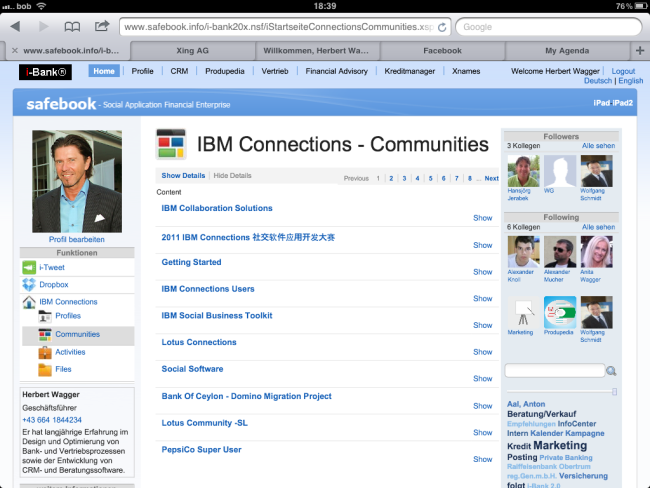Screen dimensions: 650x488
Task: Click the Activities briefcase icon
Action: [x=45, y=352]
